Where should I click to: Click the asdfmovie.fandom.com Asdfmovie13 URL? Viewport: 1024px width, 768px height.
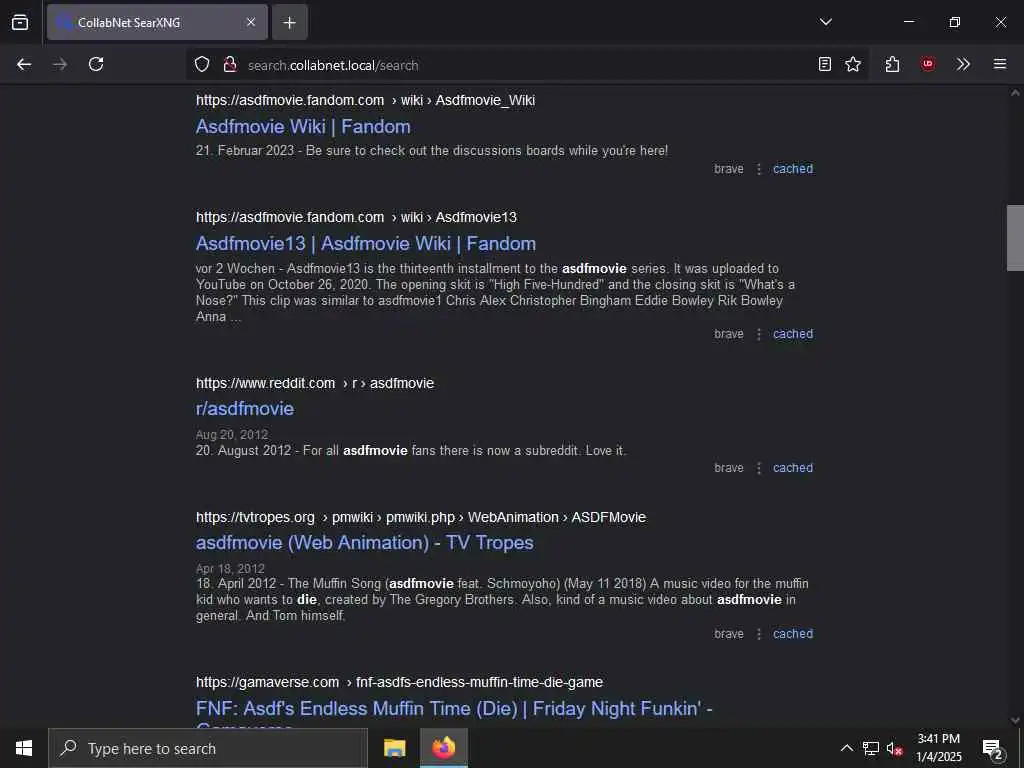click(x=356, y=217)
